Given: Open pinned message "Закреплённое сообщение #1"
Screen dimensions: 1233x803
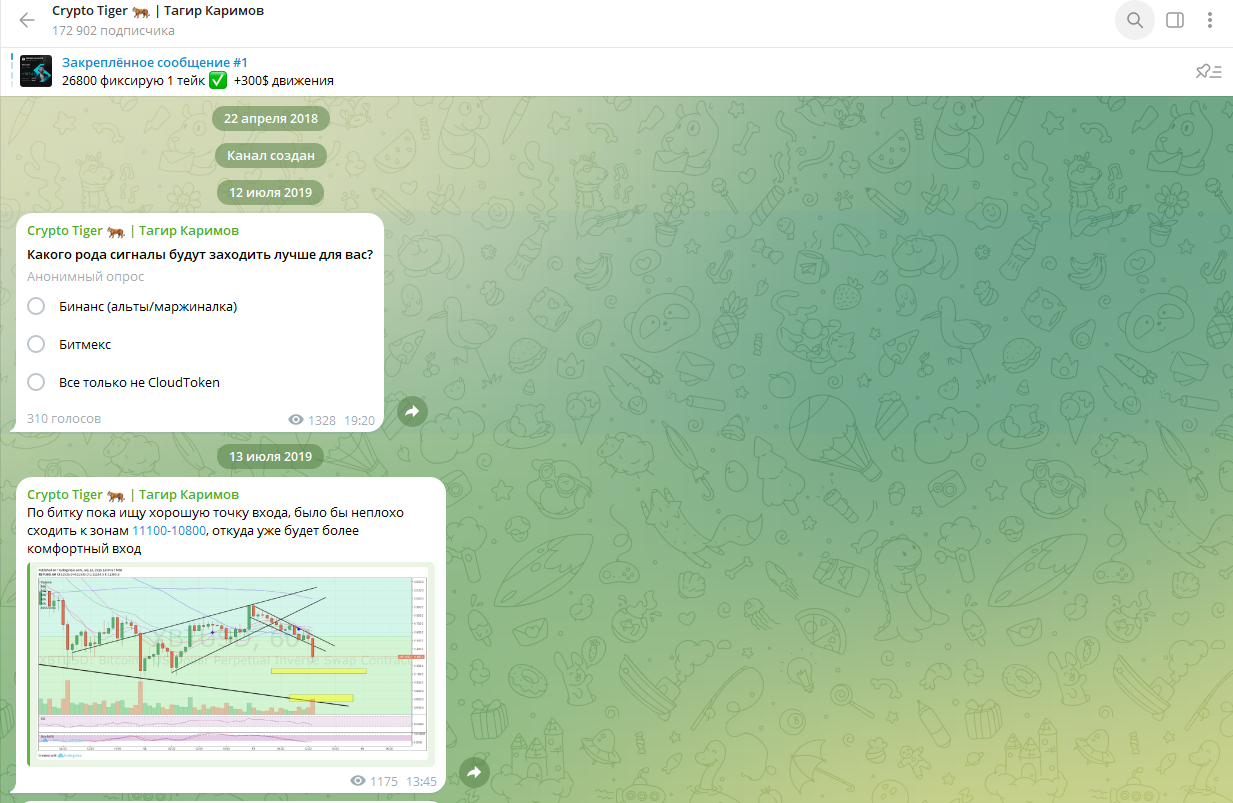Looking at the screenshot, I should tap(155, 62).
